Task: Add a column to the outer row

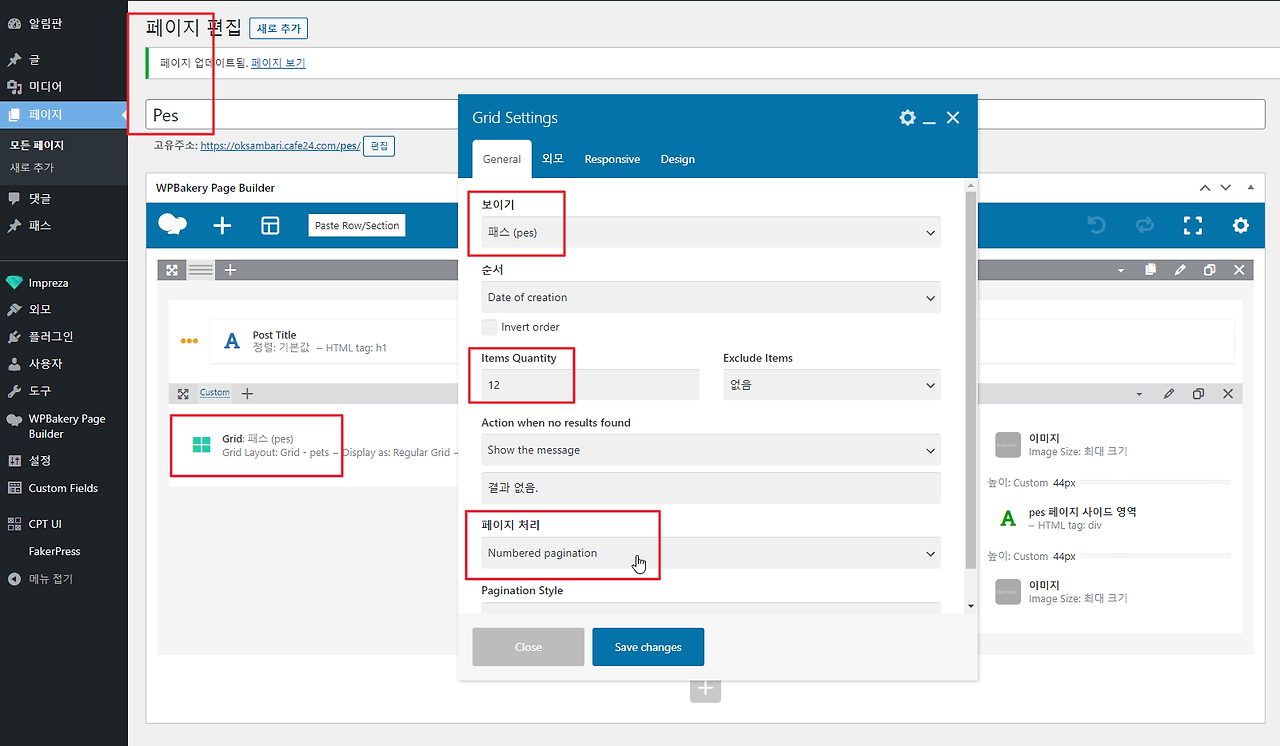Action: [x=230, y=270]
